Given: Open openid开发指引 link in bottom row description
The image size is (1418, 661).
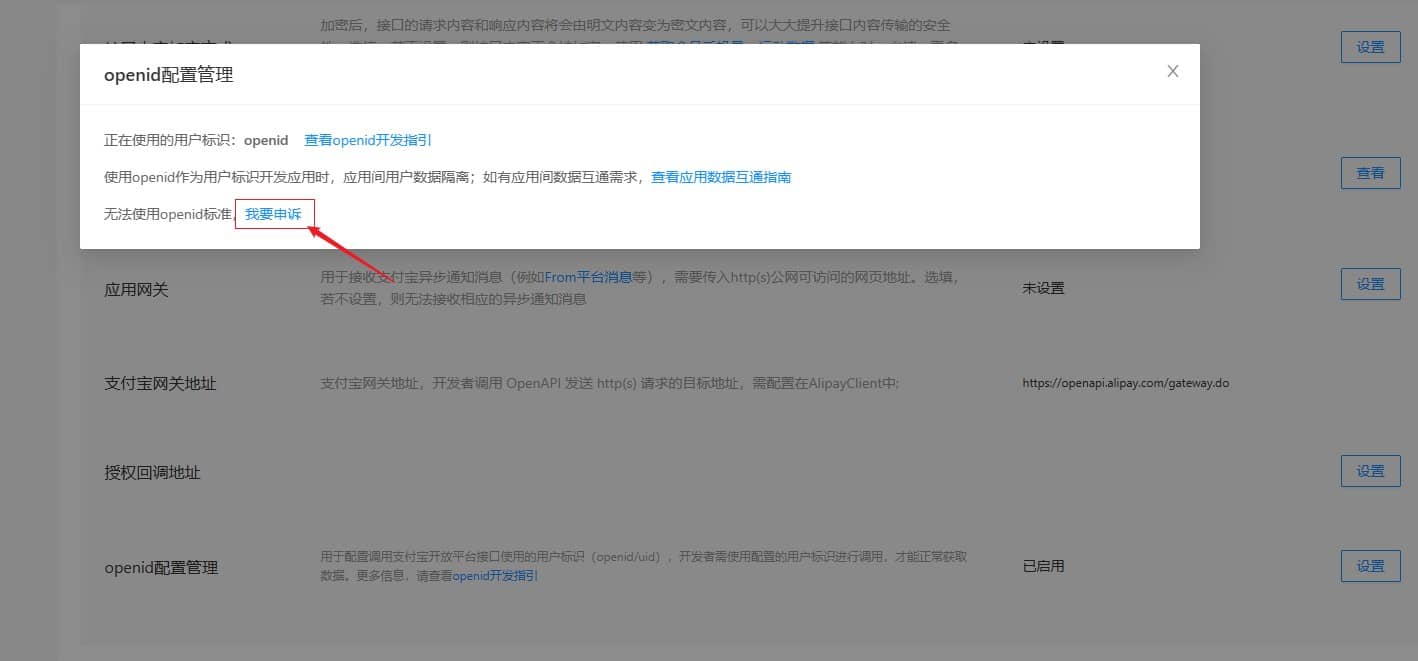Looking at the screenshot, I should coord(495,576).
